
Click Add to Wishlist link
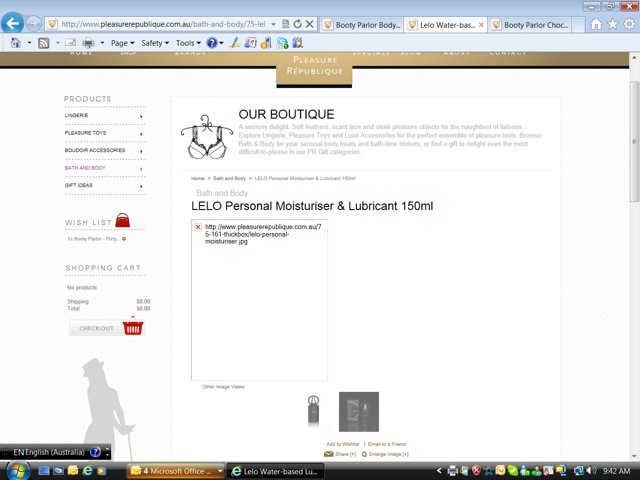343,444
